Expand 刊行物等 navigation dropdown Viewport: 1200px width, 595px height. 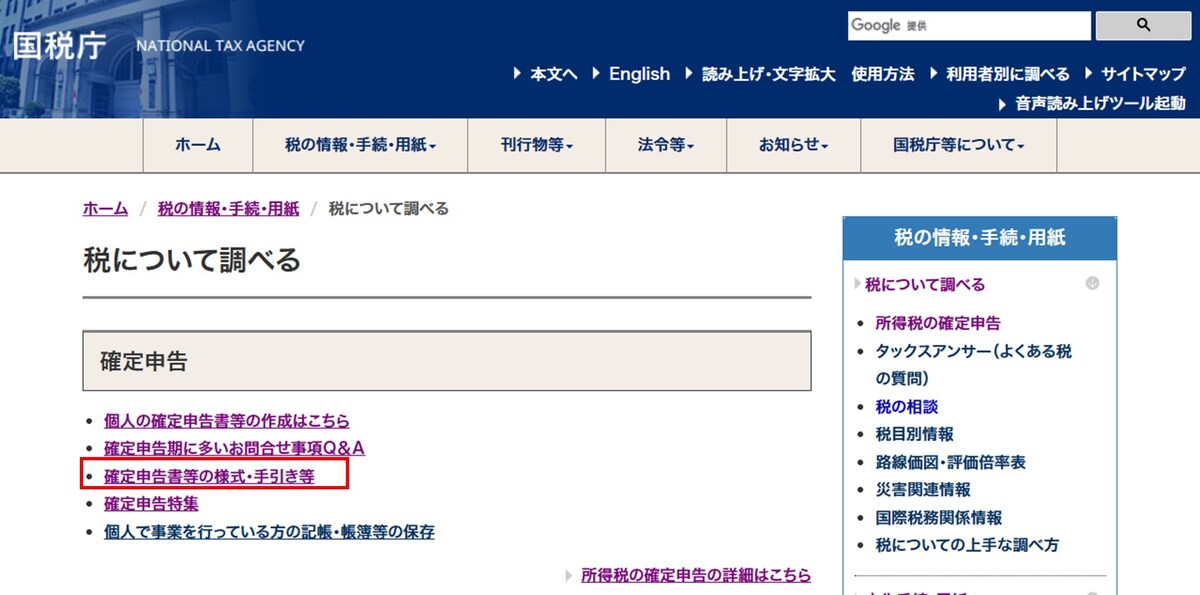coord(537,145)
